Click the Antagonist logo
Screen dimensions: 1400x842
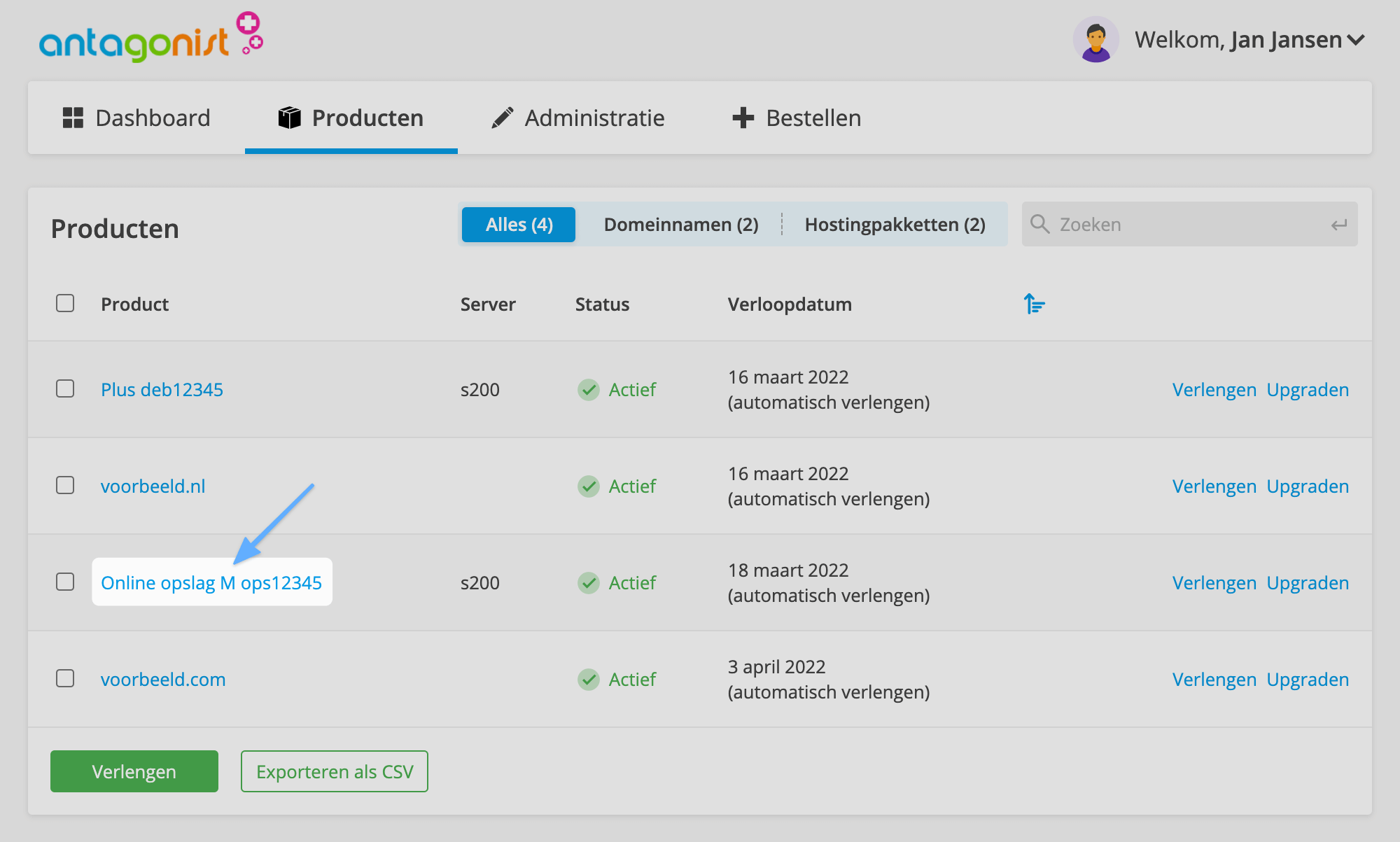151,35
